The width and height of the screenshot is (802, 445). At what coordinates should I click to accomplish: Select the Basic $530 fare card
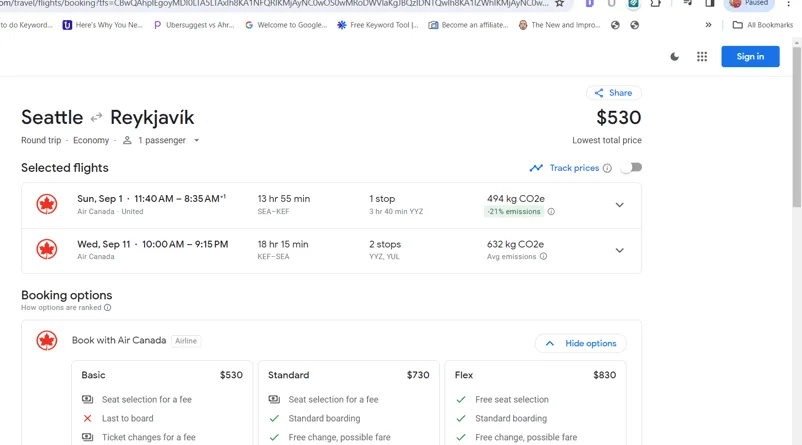(x=162, y=403)
